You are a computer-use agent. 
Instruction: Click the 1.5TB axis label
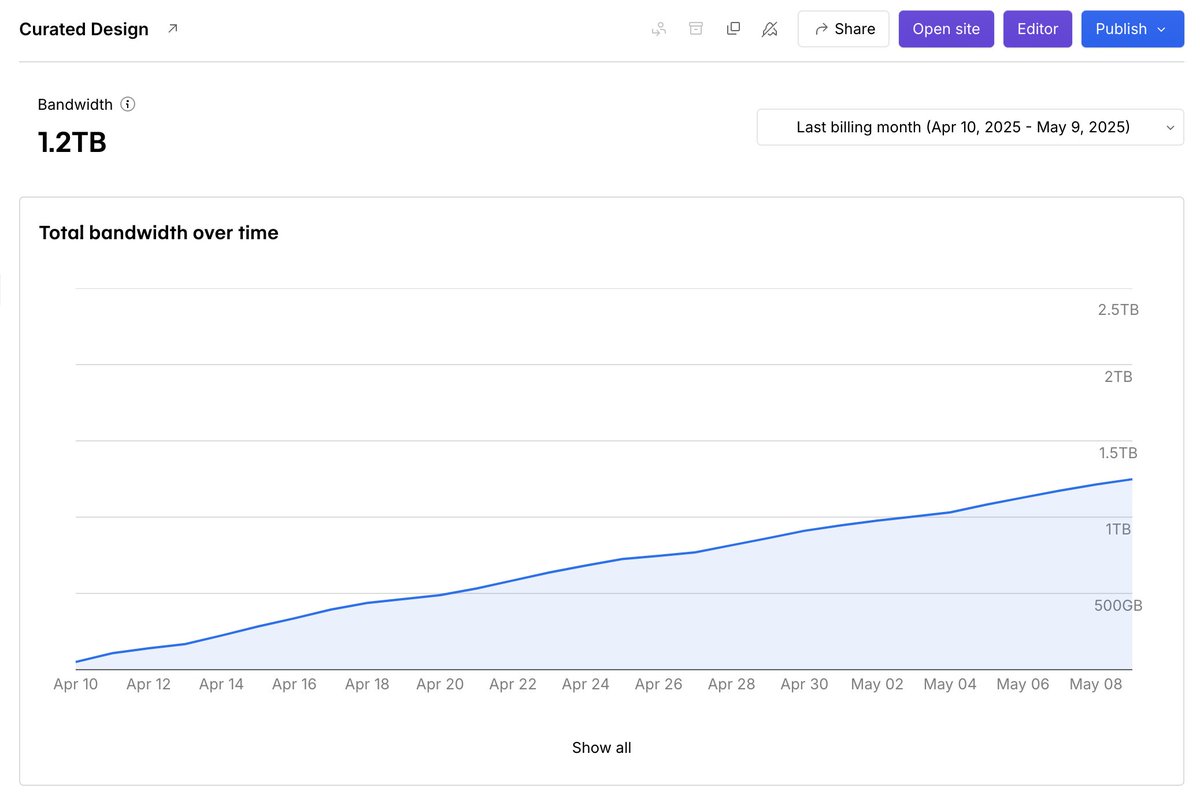point(1118,453)
